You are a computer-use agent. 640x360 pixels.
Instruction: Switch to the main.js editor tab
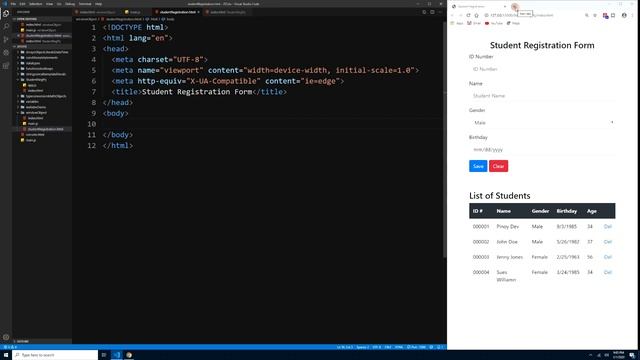(x=134, y=12)
